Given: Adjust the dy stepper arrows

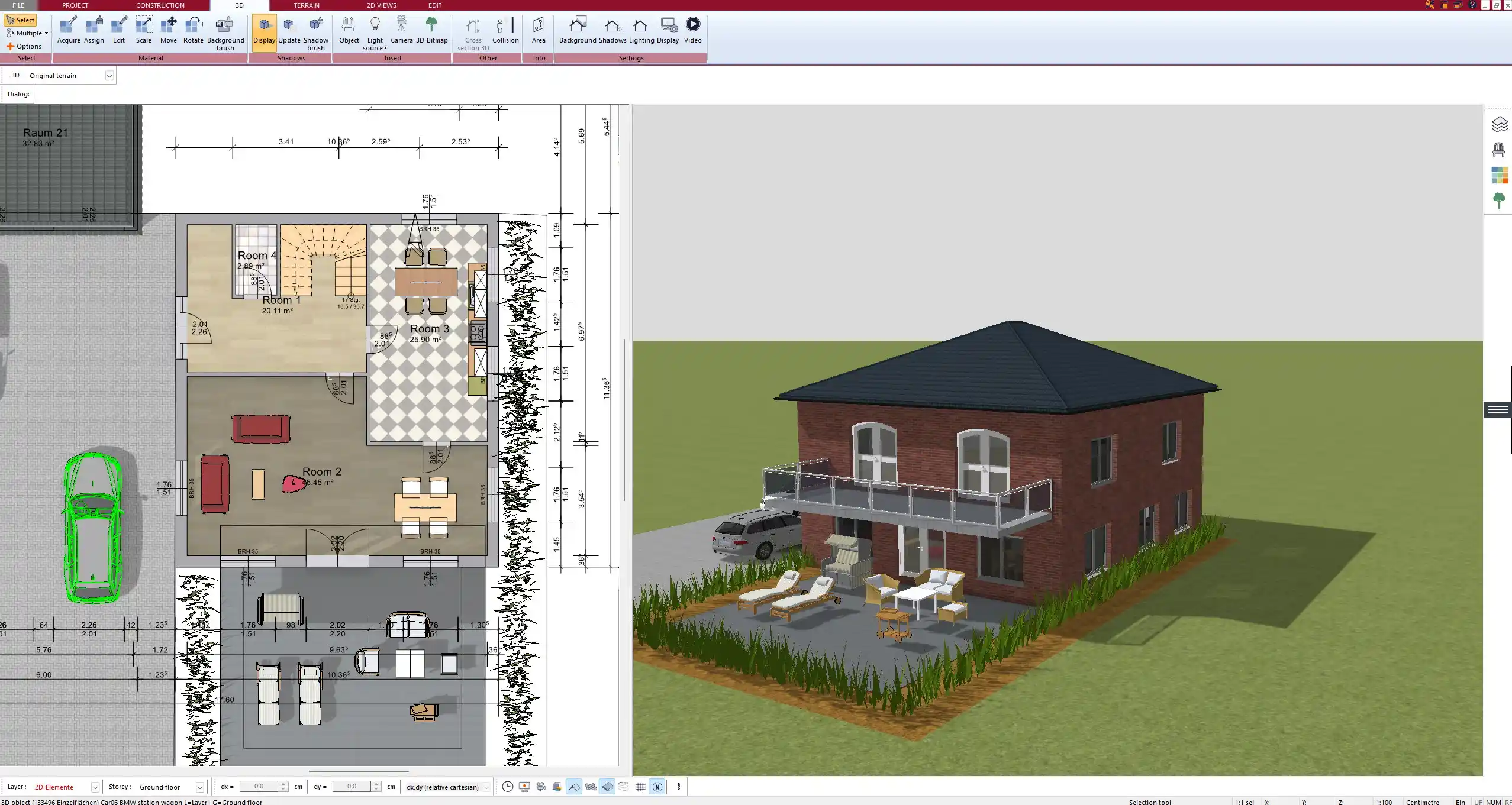Looking at the screenshot, I should click(376, 787).
